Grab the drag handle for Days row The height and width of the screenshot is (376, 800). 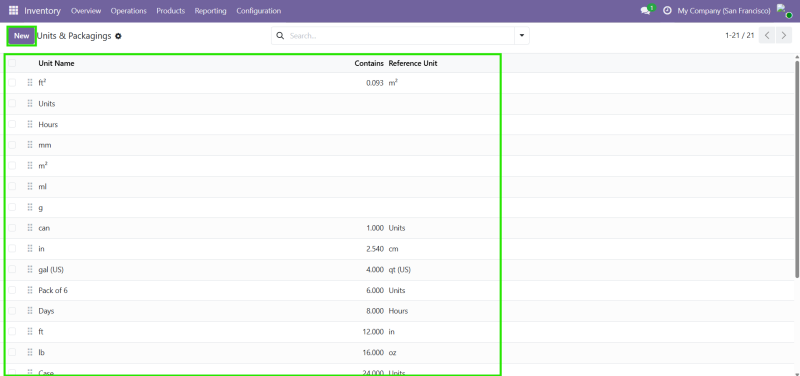(x=30, y=311)
